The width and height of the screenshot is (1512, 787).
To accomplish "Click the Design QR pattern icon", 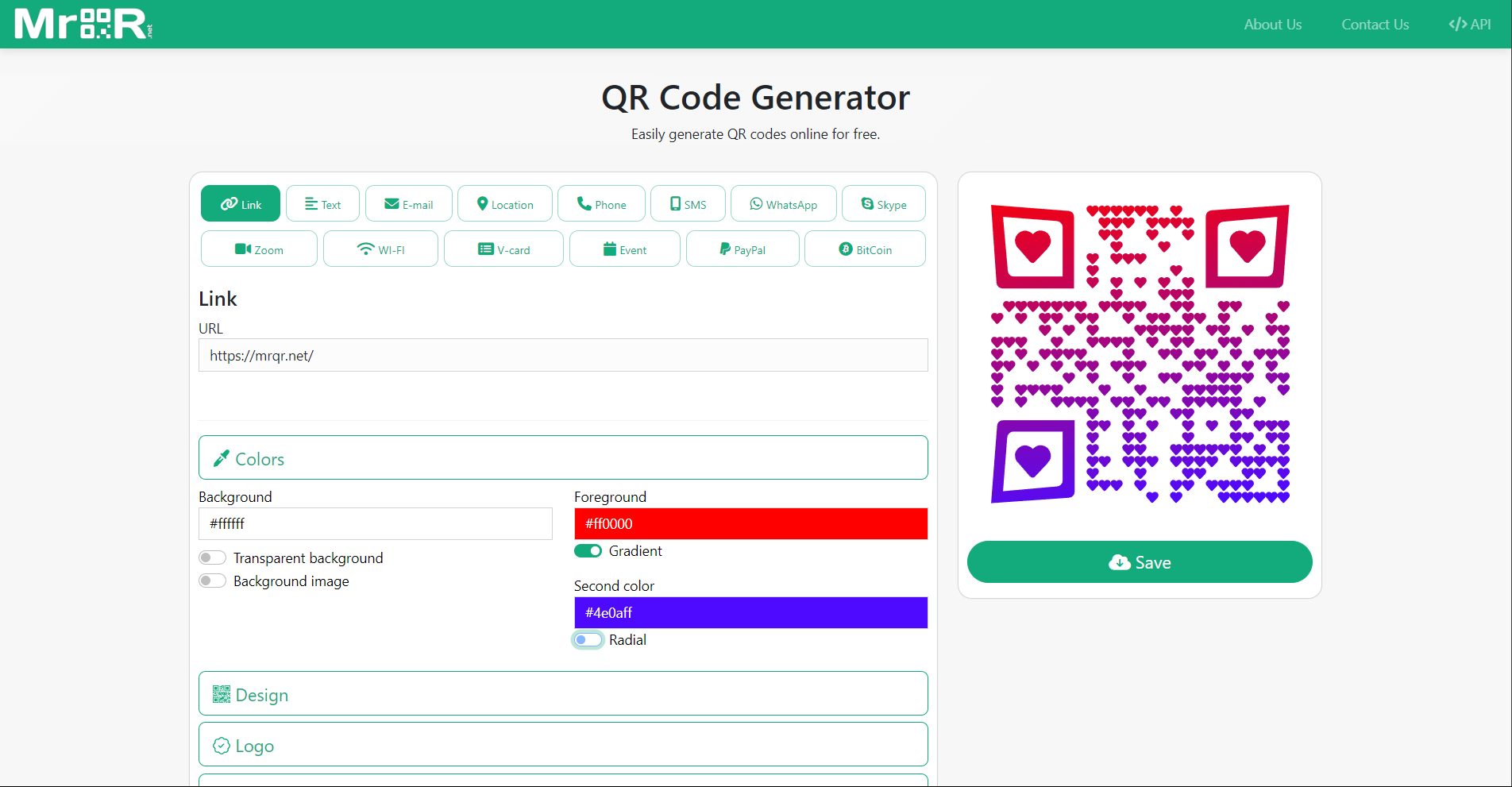I will pos(222,695).
